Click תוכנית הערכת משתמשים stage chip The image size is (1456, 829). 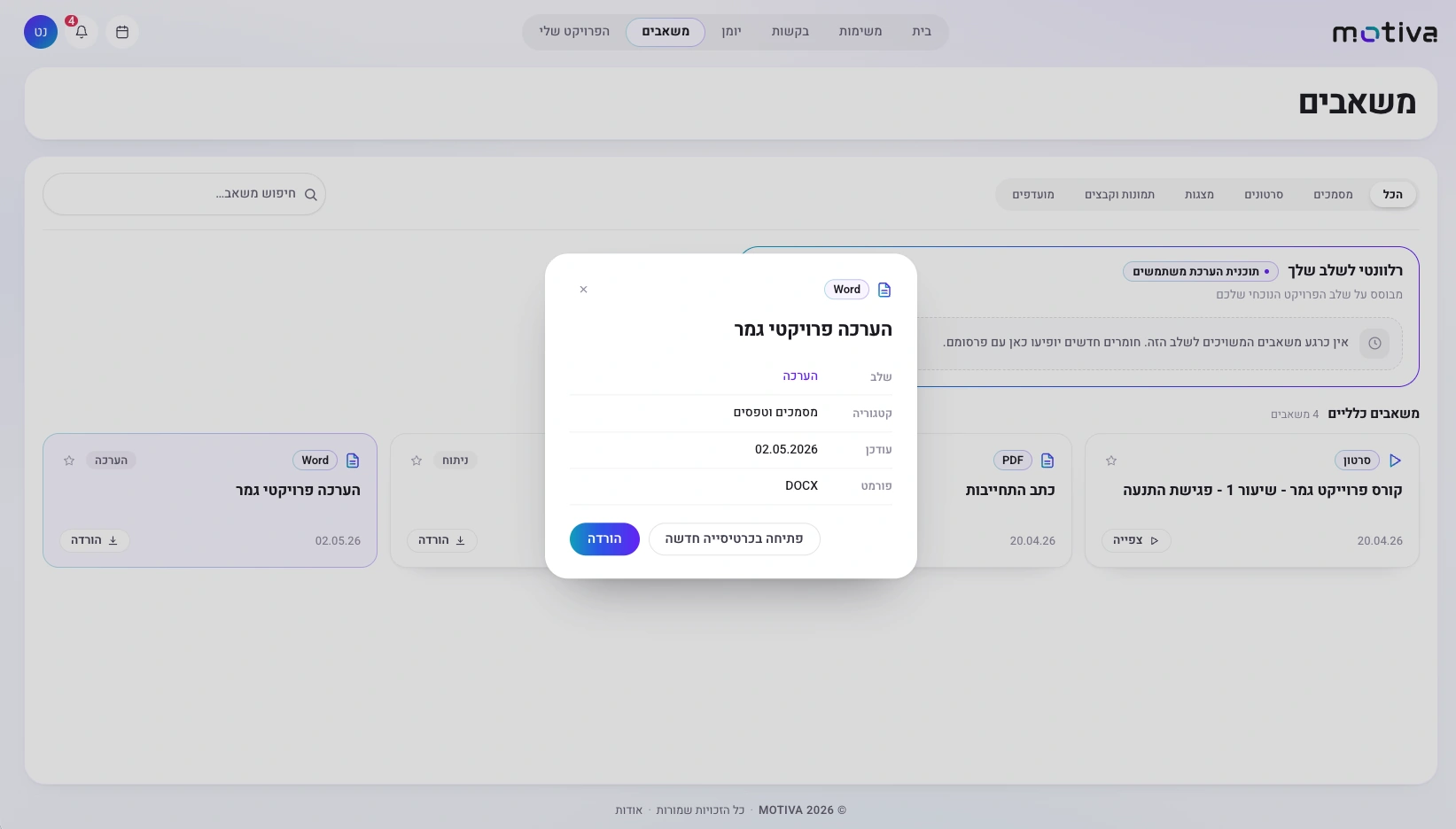point(1201,272)
